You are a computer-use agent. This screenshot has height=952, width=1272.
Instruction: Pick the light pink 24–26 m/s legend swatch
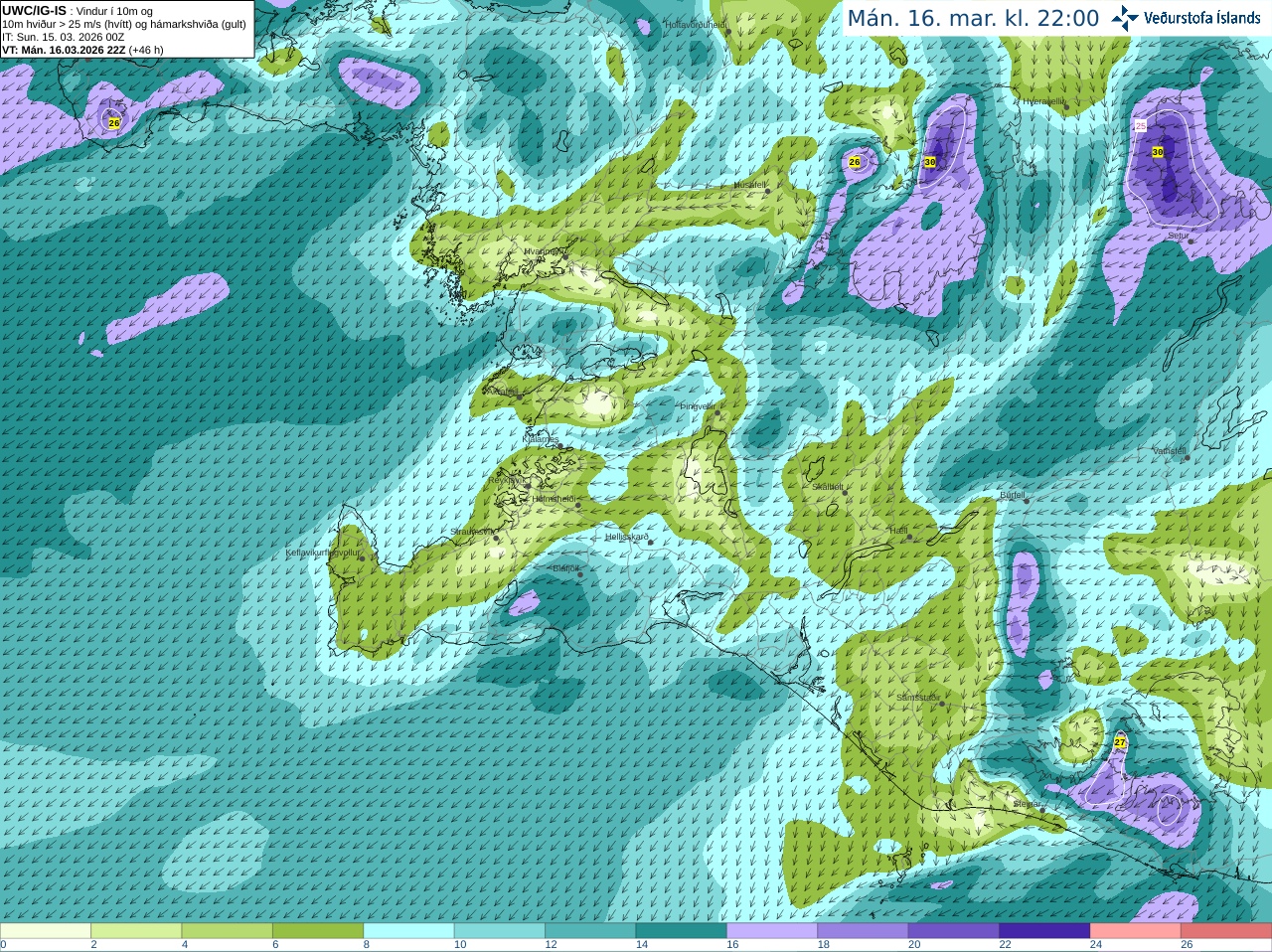[1136, 931]
